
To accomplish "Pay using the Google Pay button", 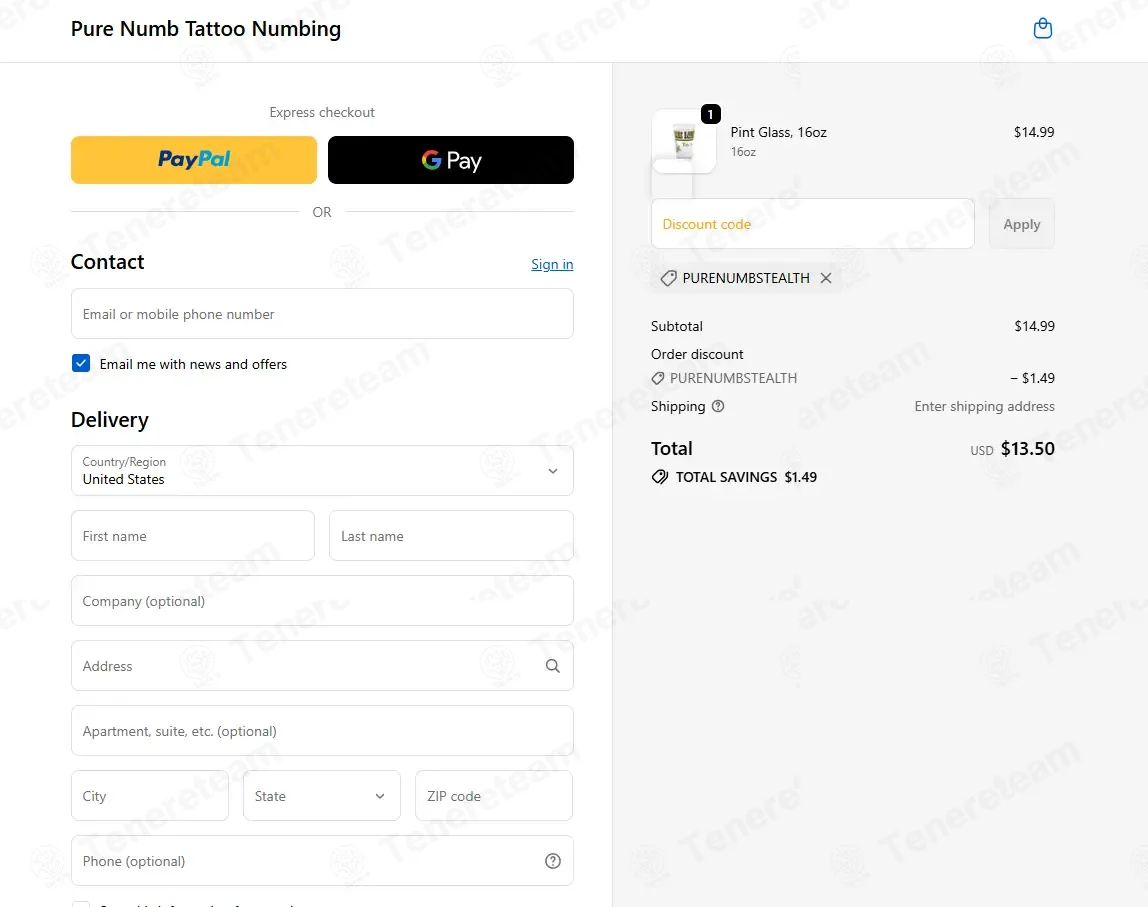I will (x=451, y=160).
